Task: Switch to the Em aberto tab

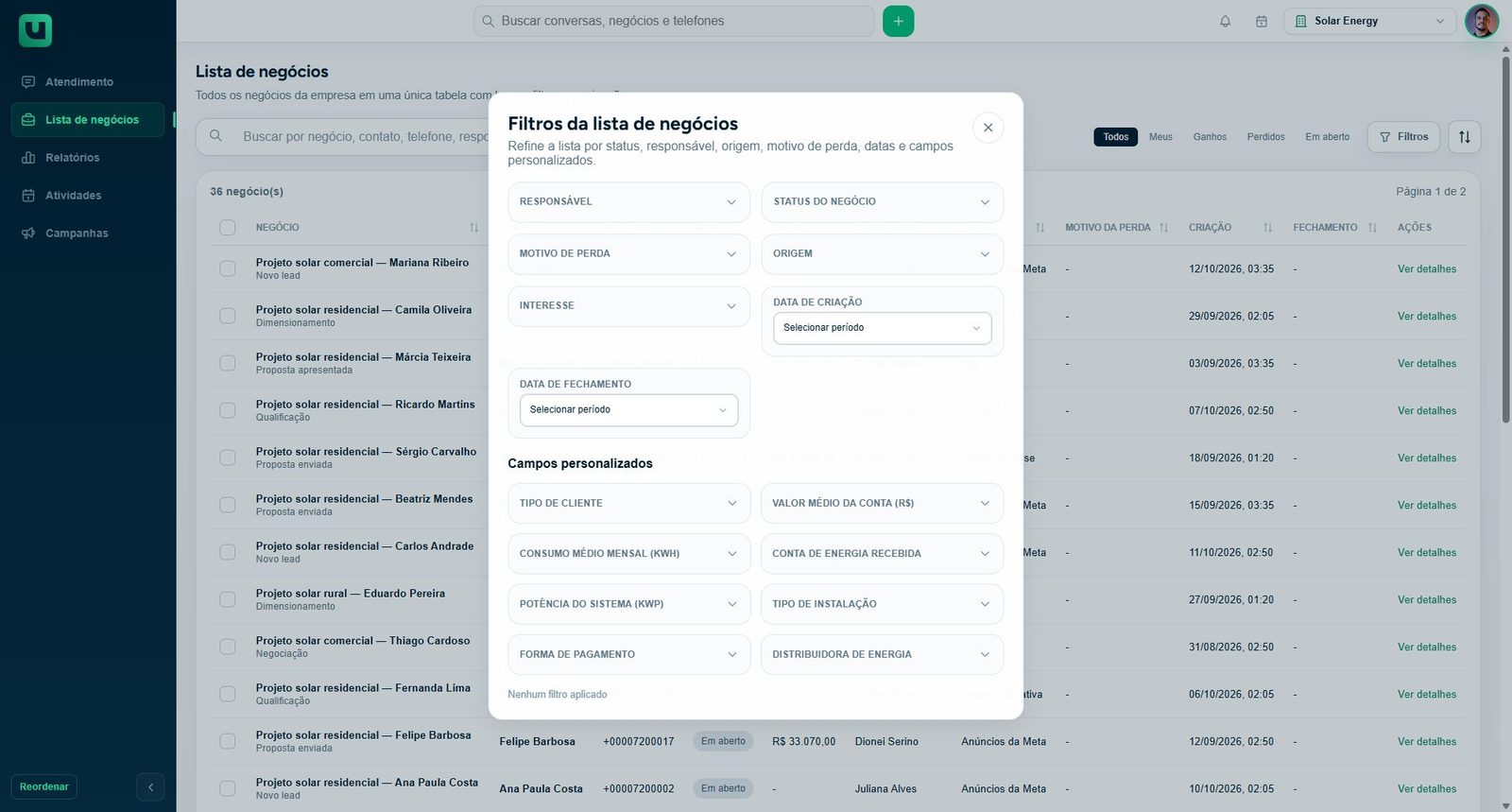Action: pyautogui.click(x=1327, y=137)
